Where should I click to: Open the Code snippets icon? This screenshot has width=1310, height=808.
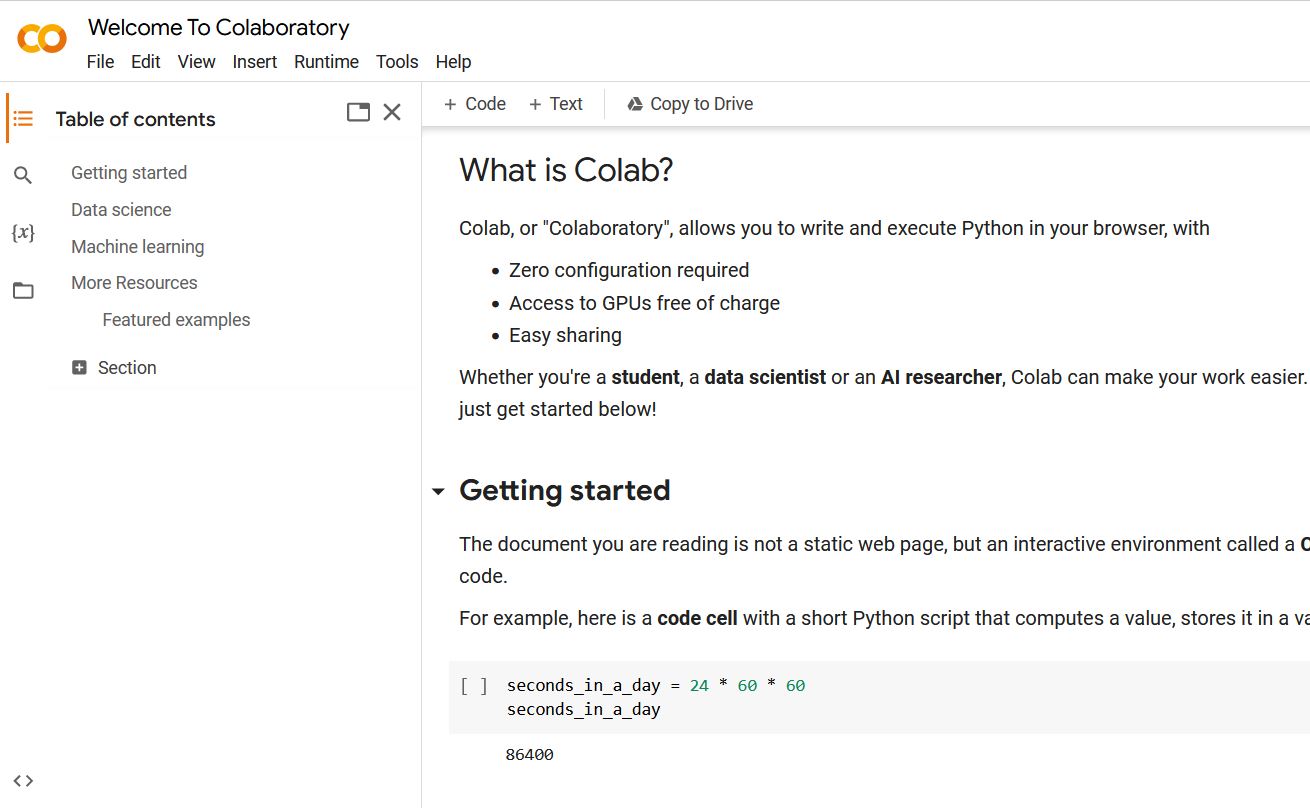pos(23,781)
